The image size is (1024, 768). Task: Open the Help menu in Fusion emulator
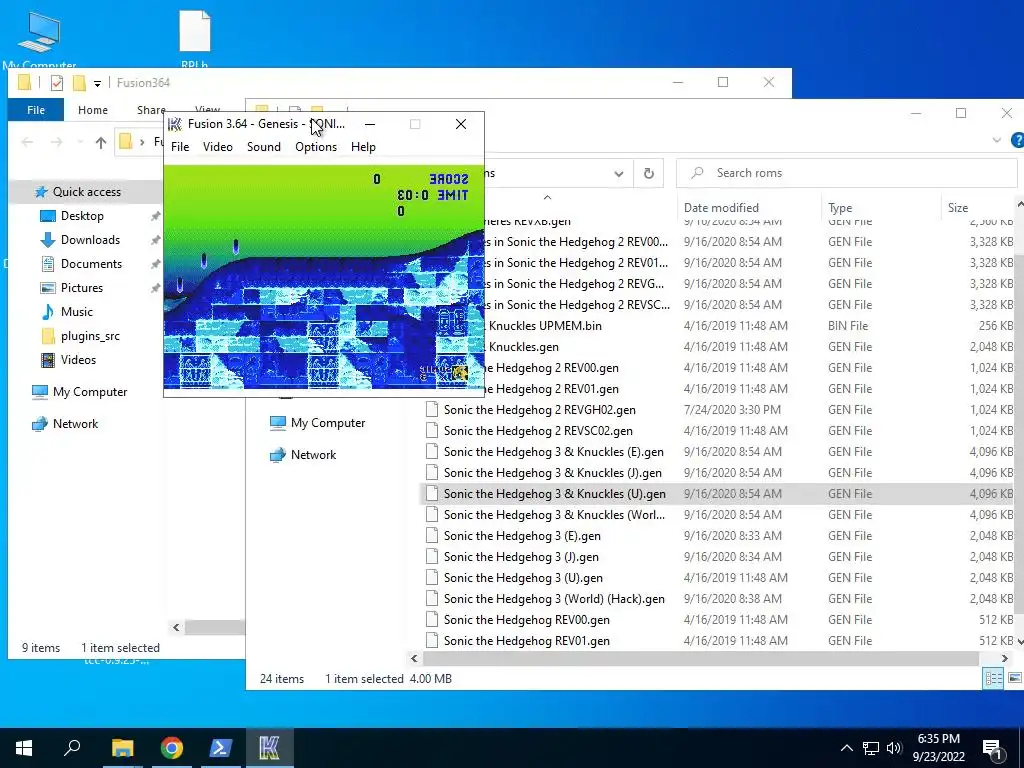(x=363, y=147)
